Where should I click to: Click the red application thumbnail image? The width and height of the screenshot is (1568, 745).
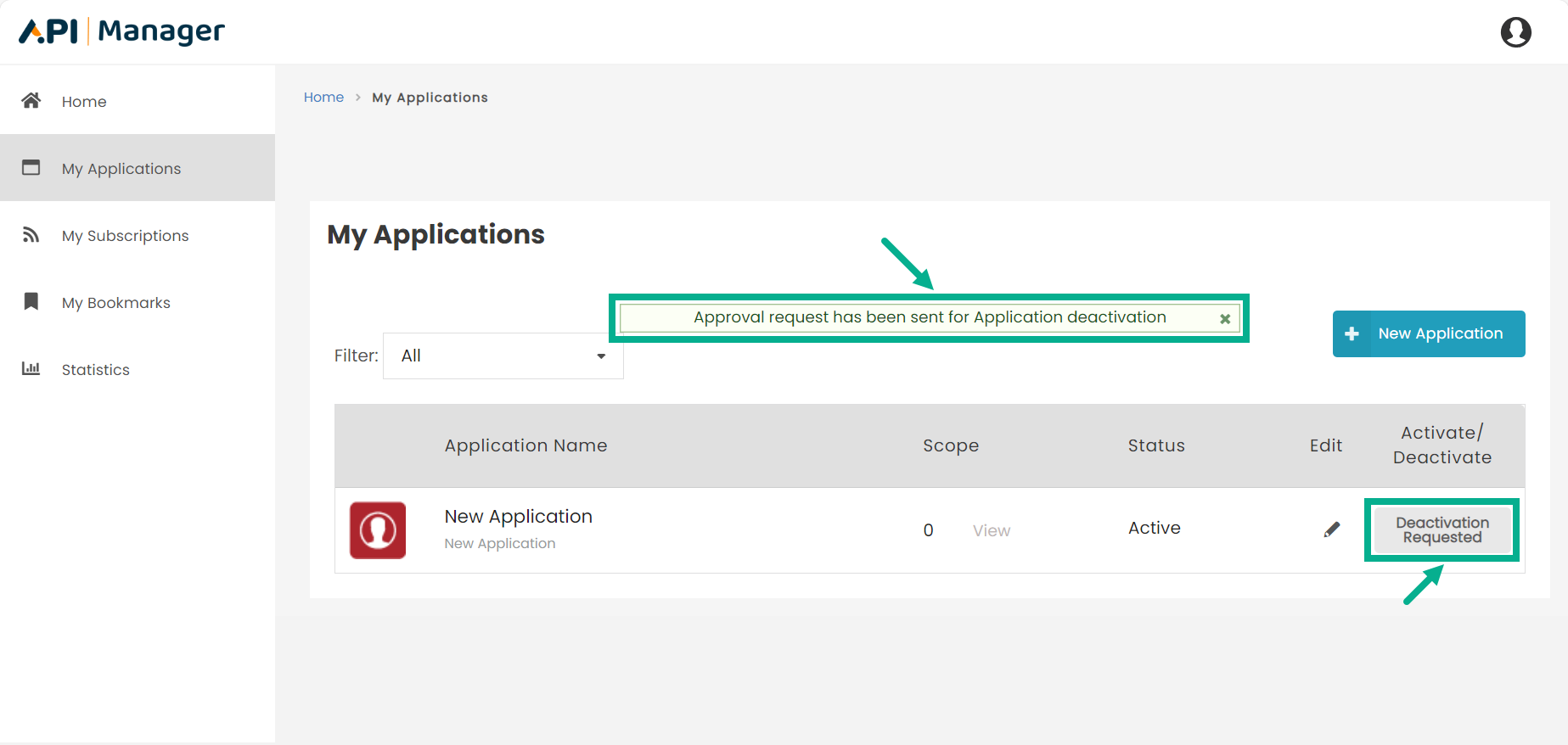378,530
